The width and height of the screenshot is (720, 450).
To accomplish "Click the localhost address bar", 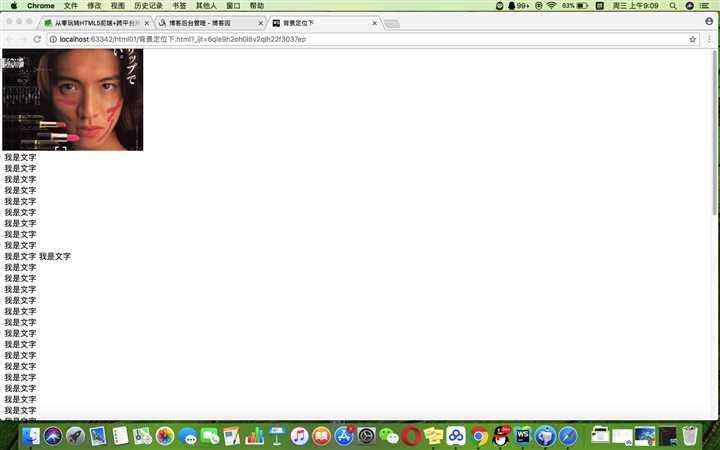I will [x=372, y=39].
